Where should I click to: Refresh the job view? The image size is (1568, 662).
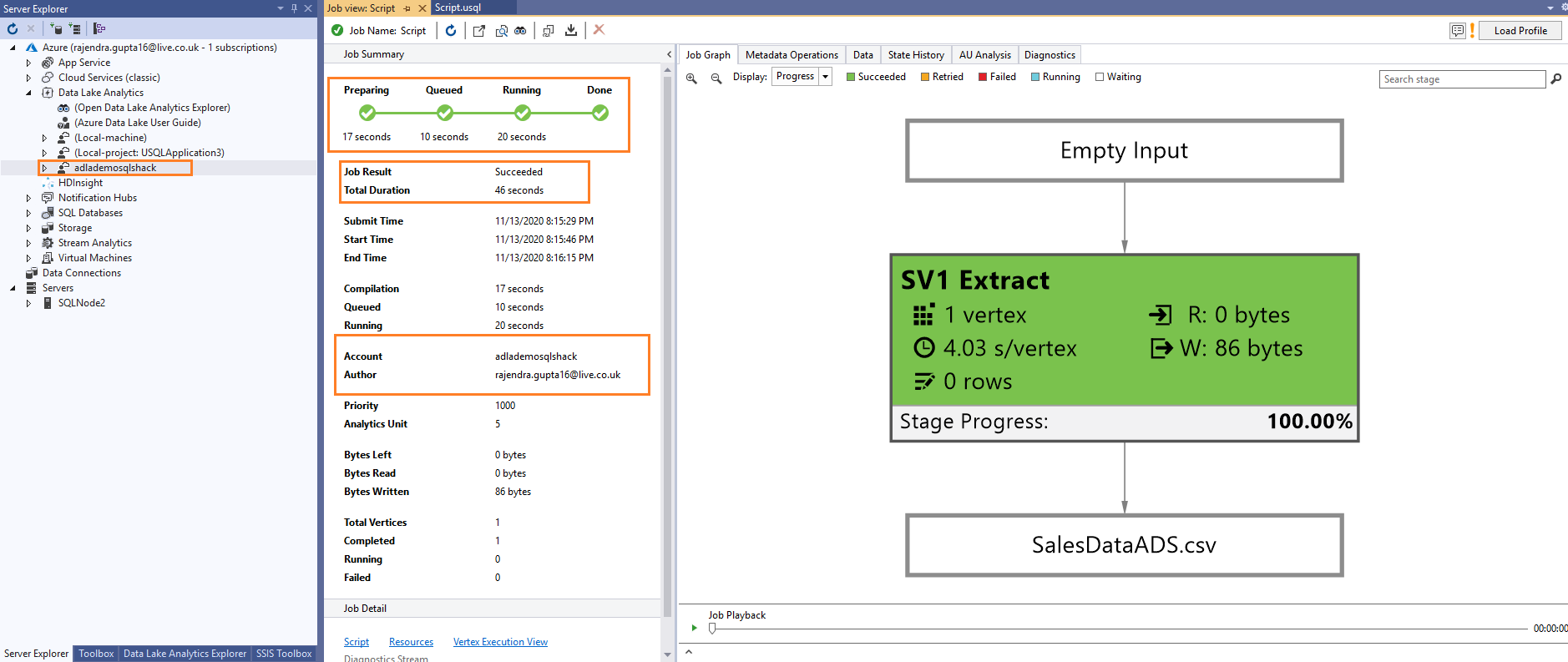(x=451, y=31)
